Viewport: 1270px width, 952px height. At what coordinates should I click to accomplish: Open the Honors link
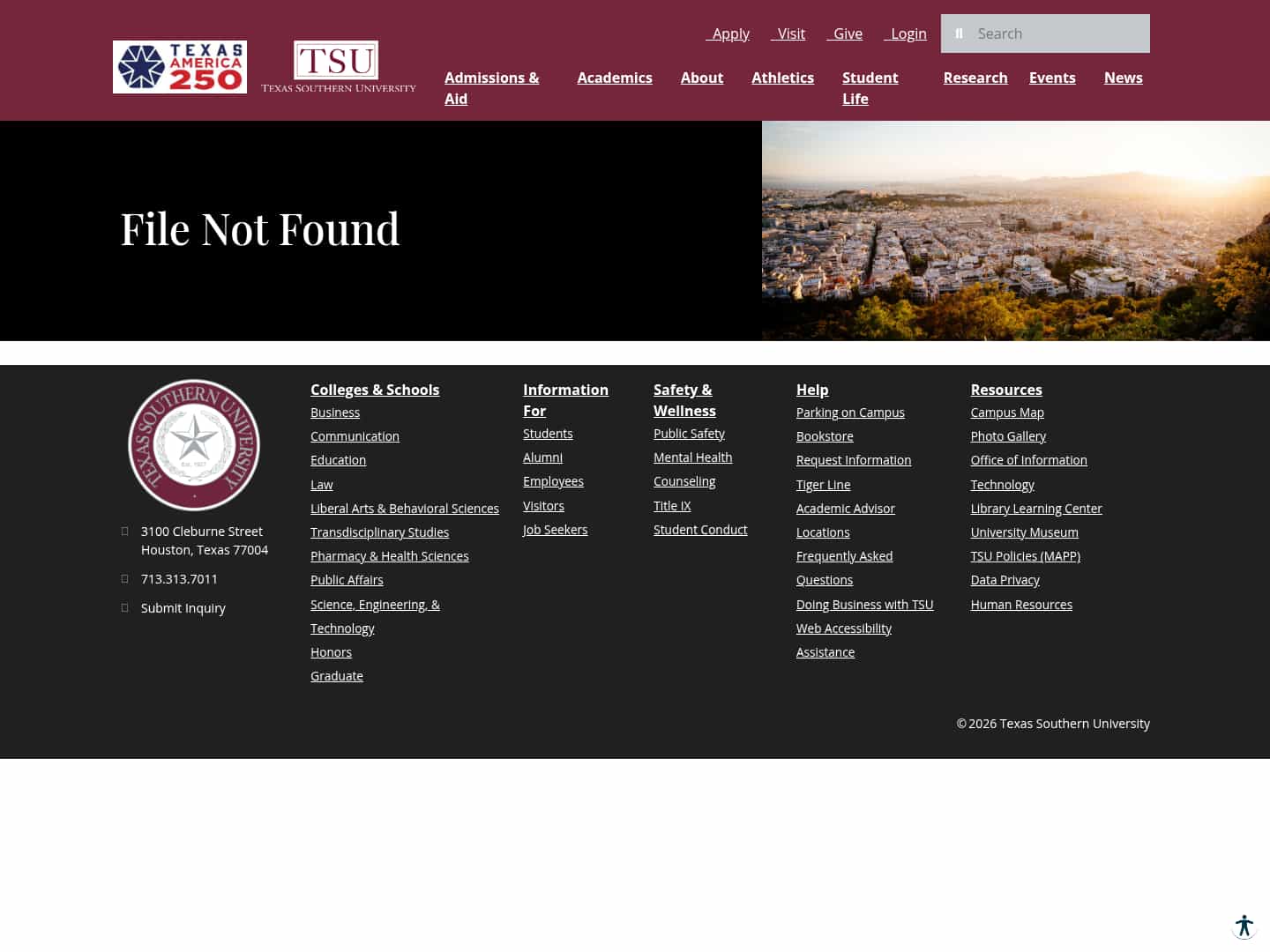pos(331,652)
